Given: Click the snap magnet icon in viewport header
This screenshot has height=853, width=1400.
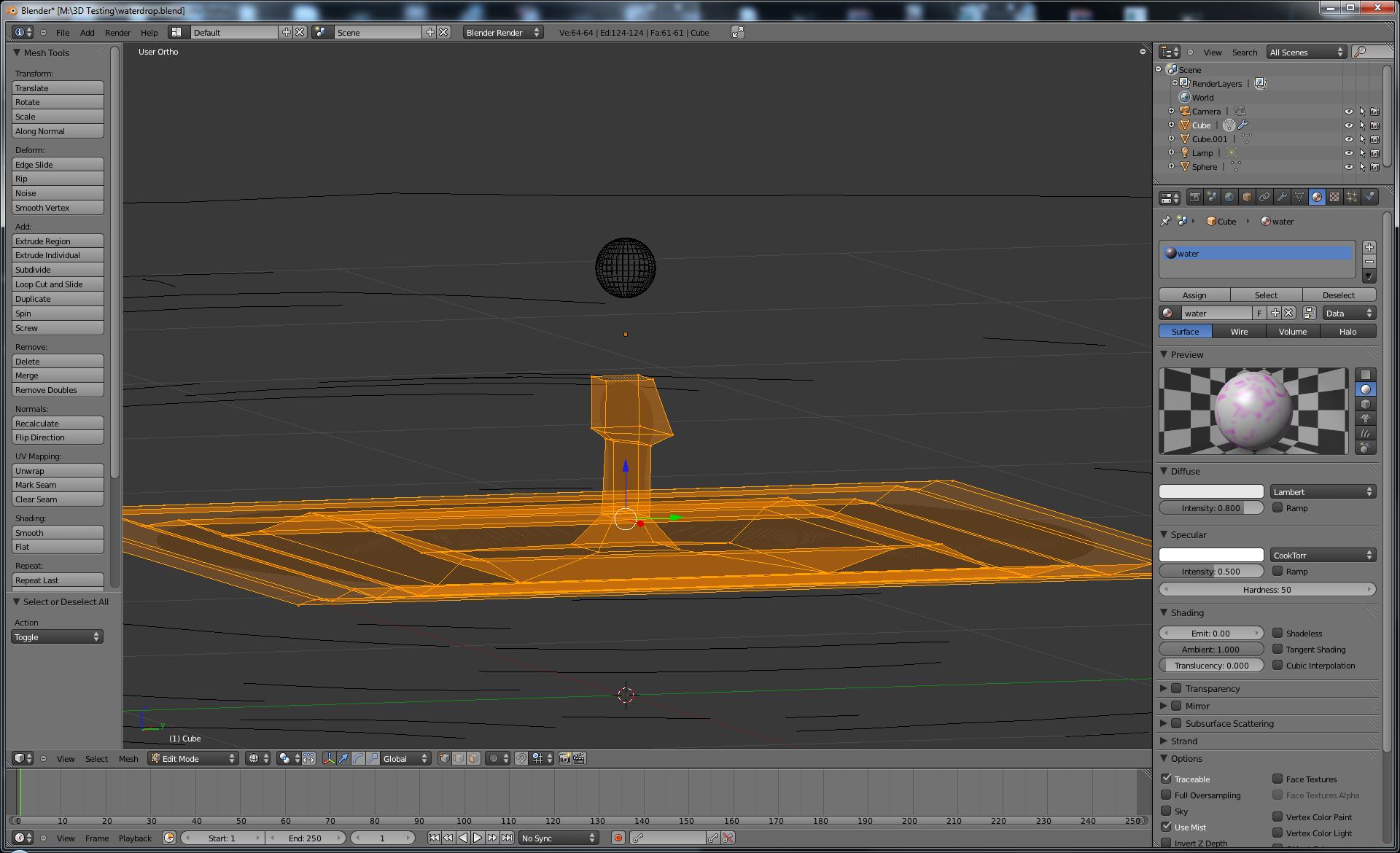Looking at the screenshot, I should 521,758.
